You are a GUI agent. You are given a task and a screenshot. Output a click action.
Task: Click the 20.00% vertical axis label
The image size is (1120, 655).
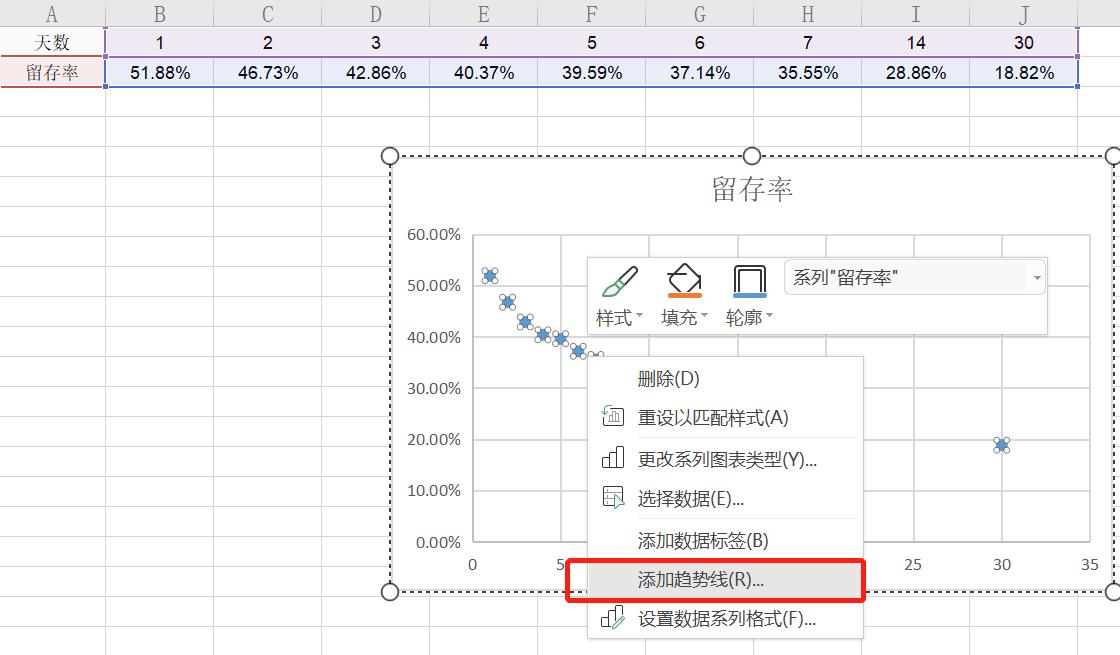click(434, 439)
